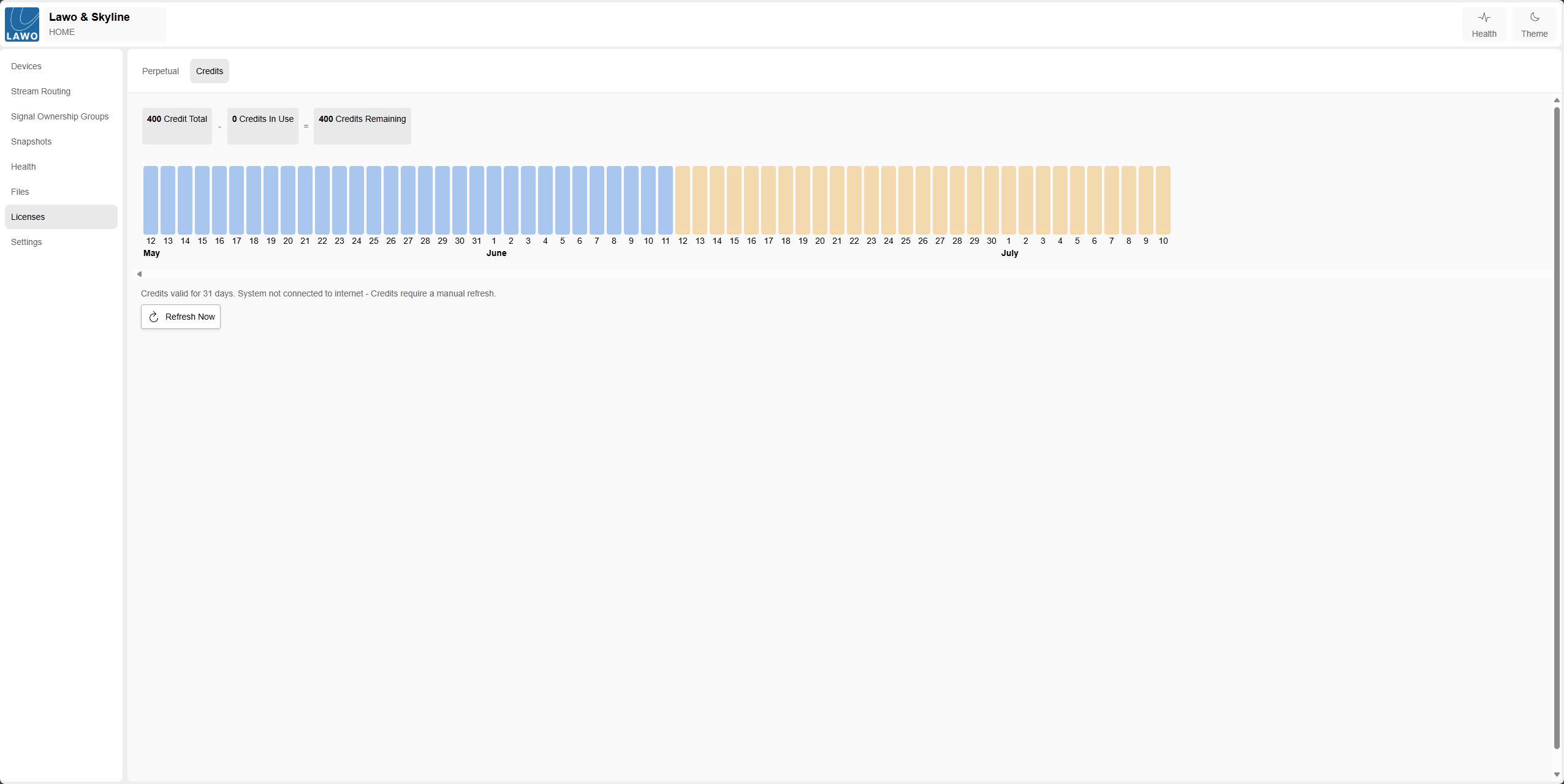Click the Lawo logo icon
The width and height of the screenshot is (1564, 784).
[x=22, y=24]
